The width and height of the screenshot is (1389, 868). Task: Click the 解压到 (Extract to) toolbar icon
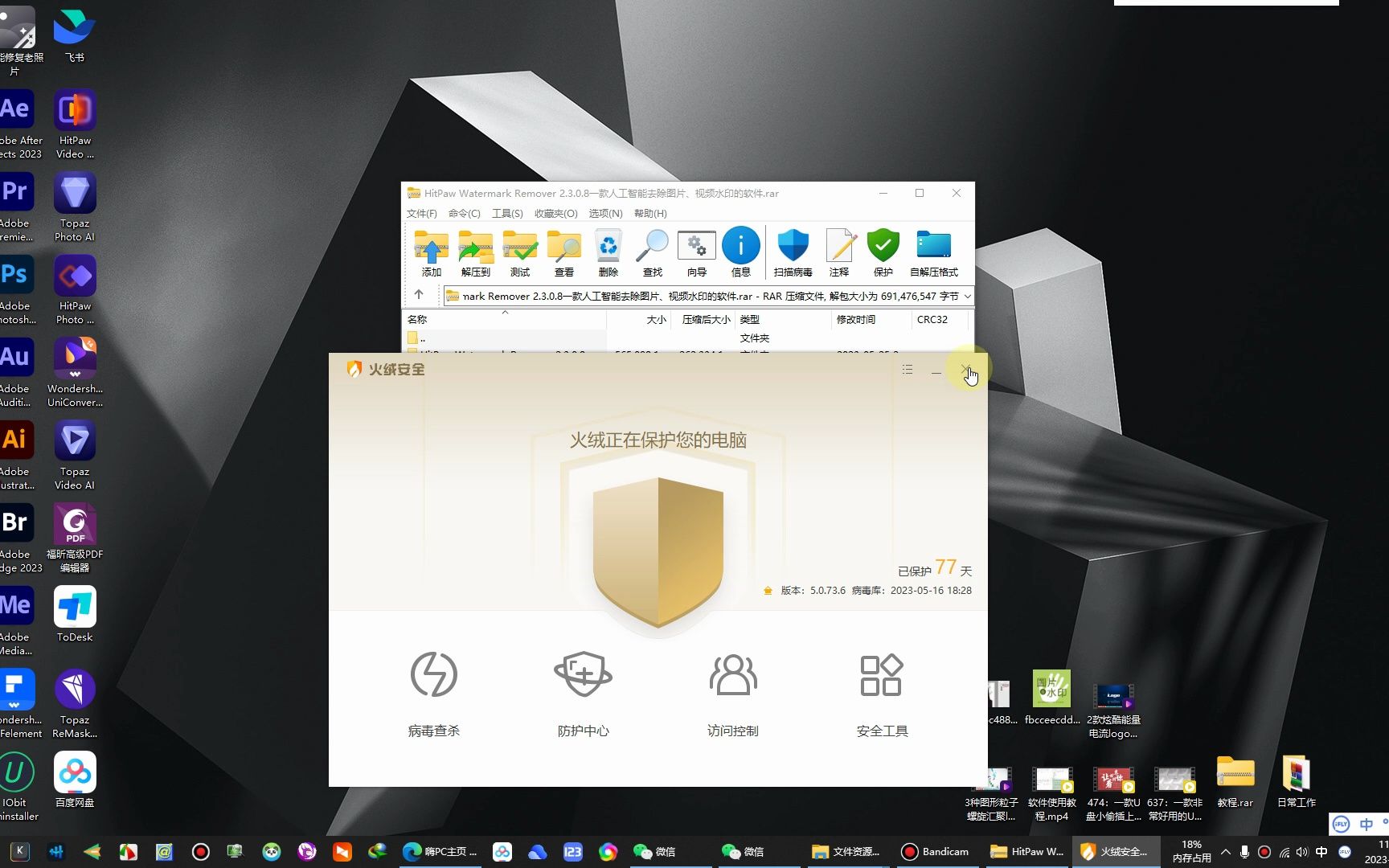pyautogui.click(x=476, y=252)
